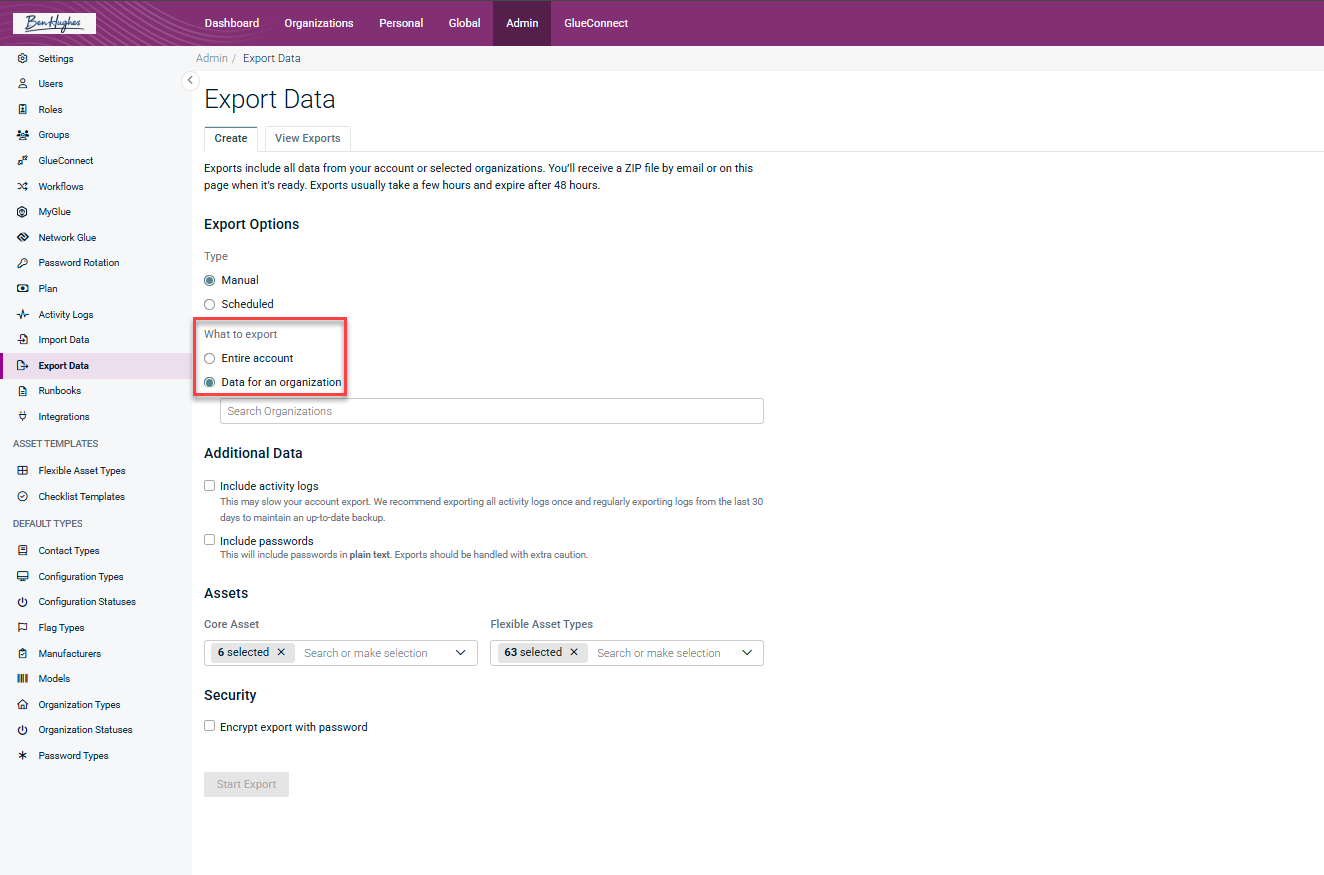Click the Runbooks icon in sidebar

[x=23, y=391]
